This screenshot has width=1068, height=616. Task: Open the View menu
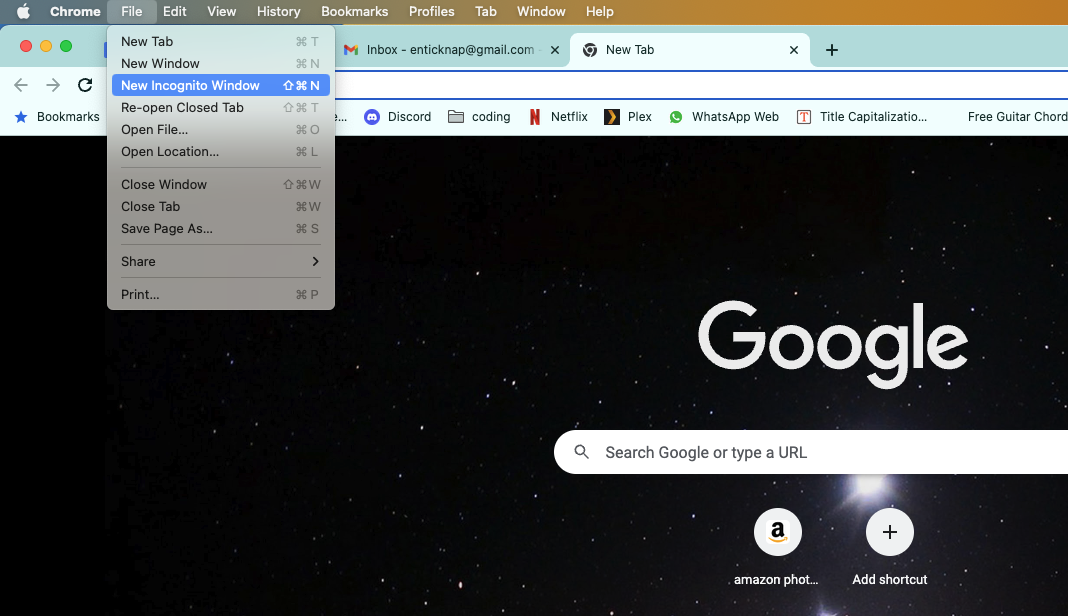pos(221,12)
